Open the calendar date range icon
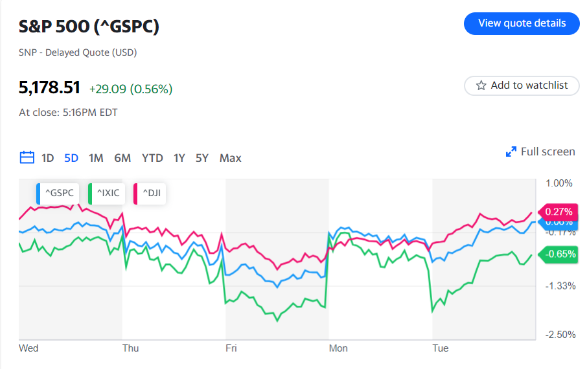The image size is (588, 369). pos(27,158)
